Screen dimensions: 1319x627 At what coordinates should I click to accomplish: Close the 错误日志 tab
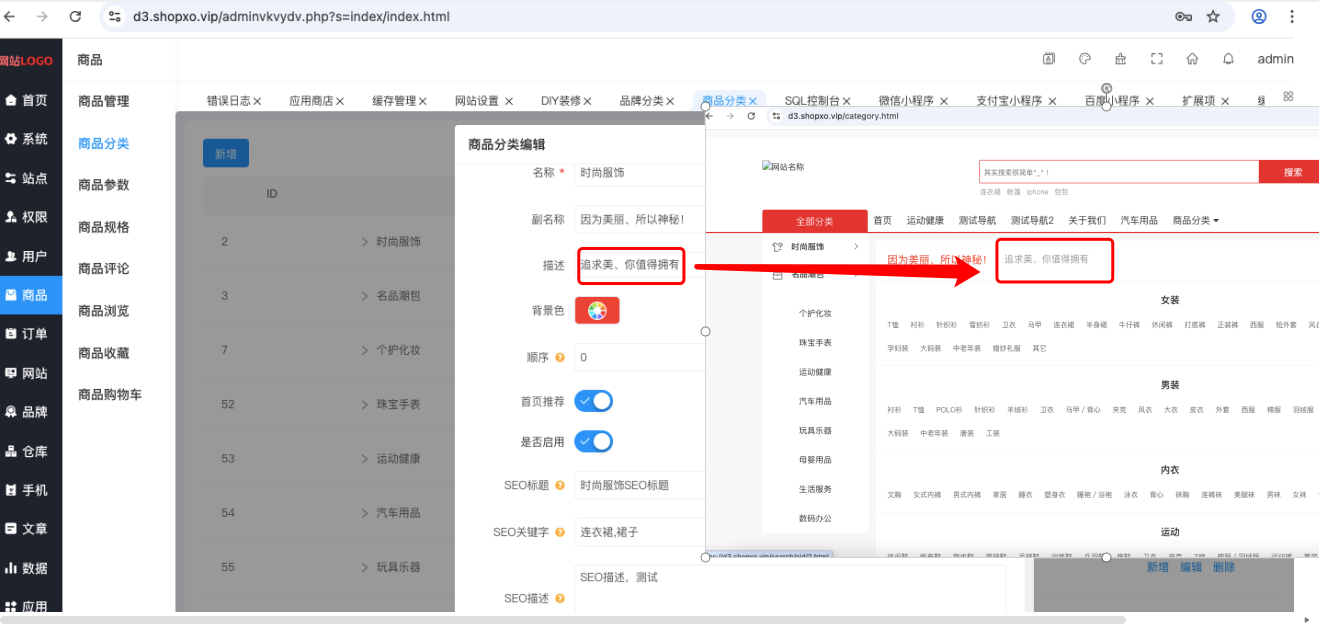tap(257, 101)
